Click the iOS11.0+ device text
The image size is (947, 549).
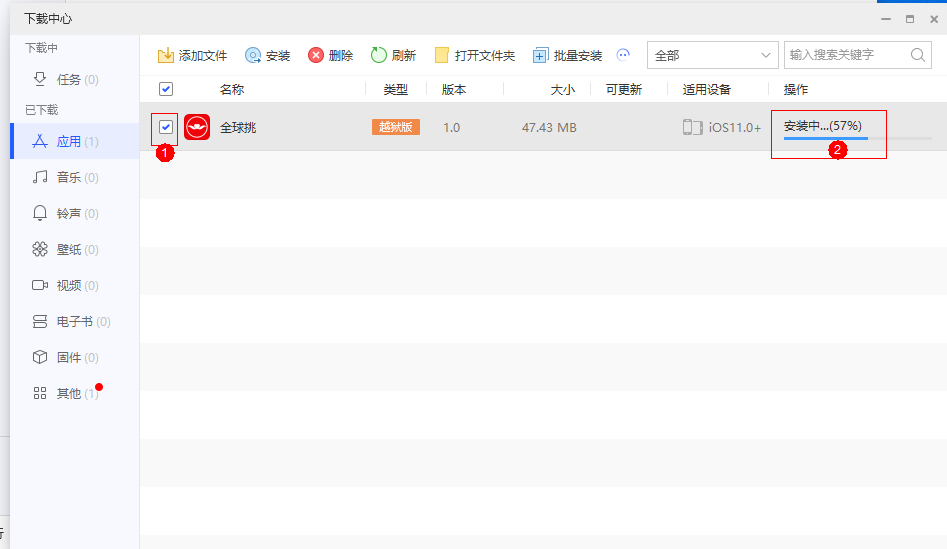(734, 127)
